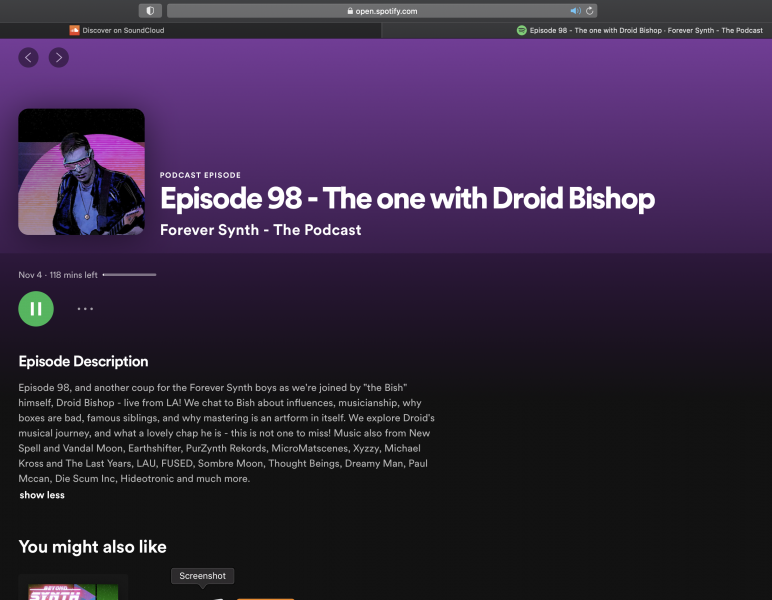Switch to the Discover on SoundCloud tab
The width and height of the screenshot is (772, 600).
(191, 31)
